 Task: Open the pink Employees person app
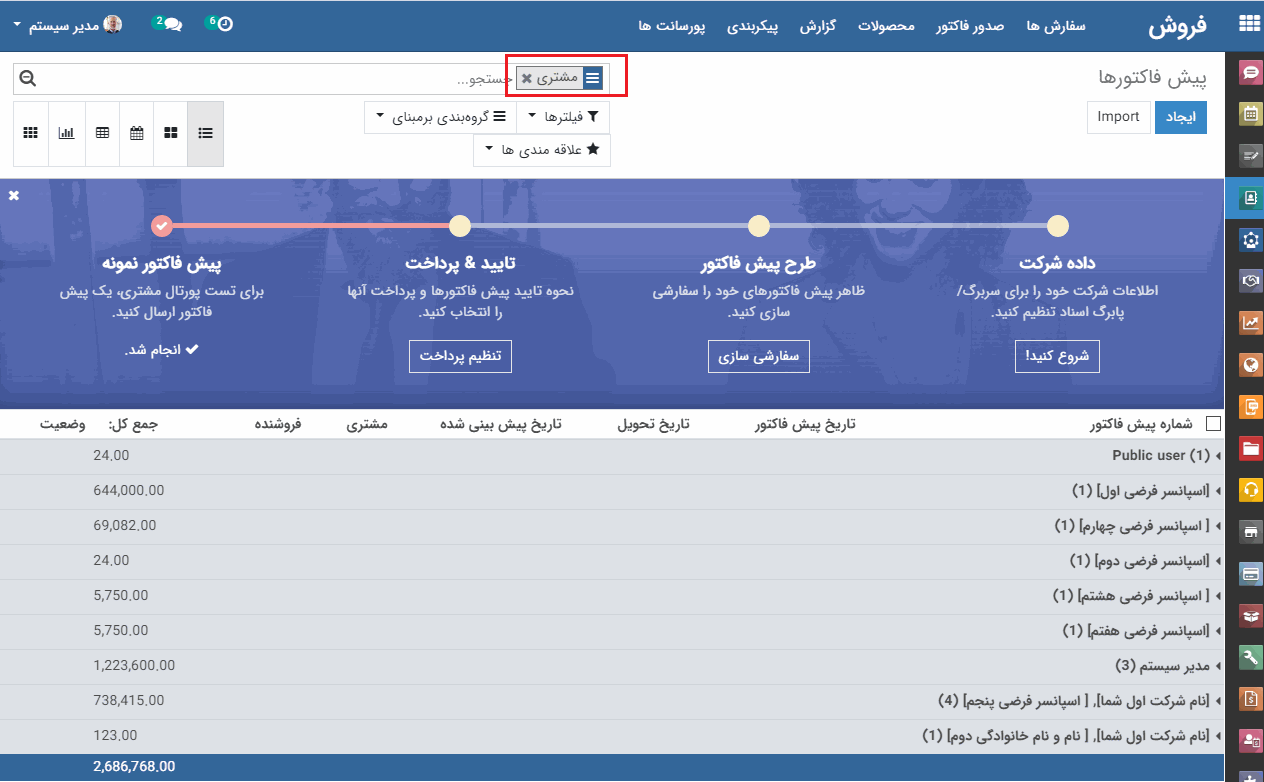[x=1249, y=741]
